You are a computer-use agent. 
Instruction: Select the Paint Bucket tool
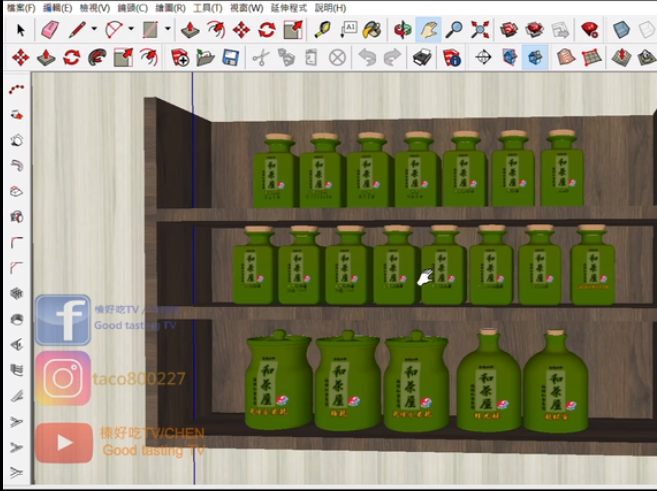click(372, 30)
